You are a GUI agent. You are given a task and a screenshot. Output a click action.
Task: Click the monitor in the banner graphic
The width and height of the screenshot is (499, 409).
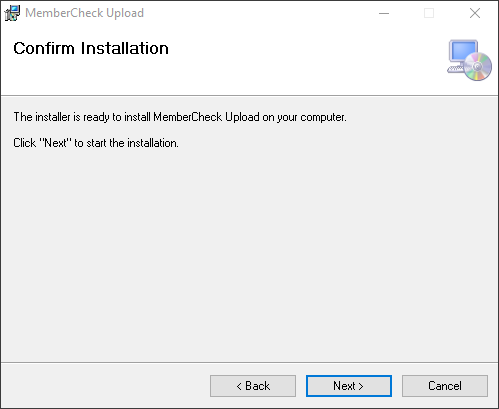pyautogui.click(x=462, y=52)
